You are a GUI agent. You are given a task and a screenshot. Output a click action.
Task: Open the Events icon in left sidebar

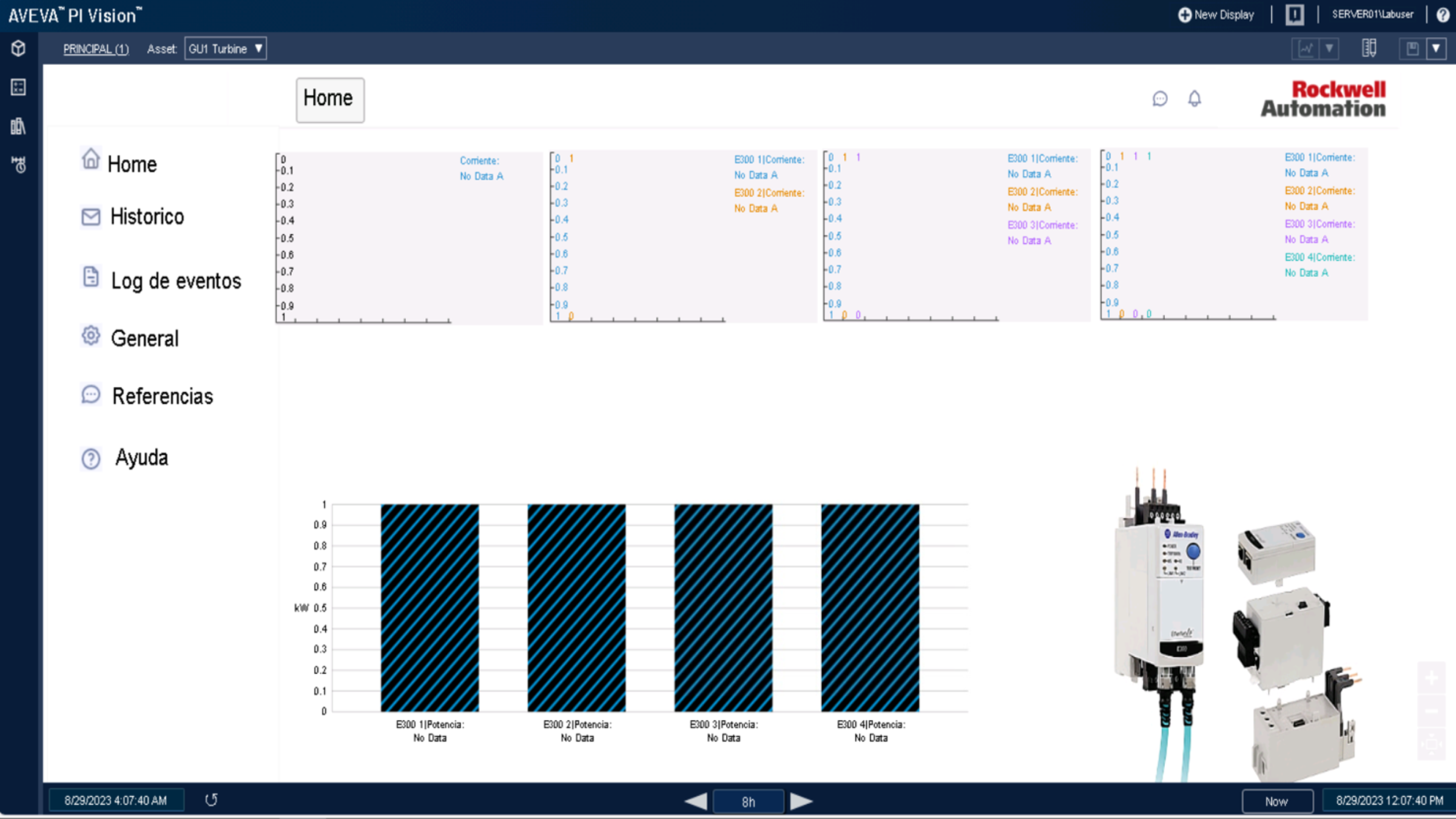[18, 164]
